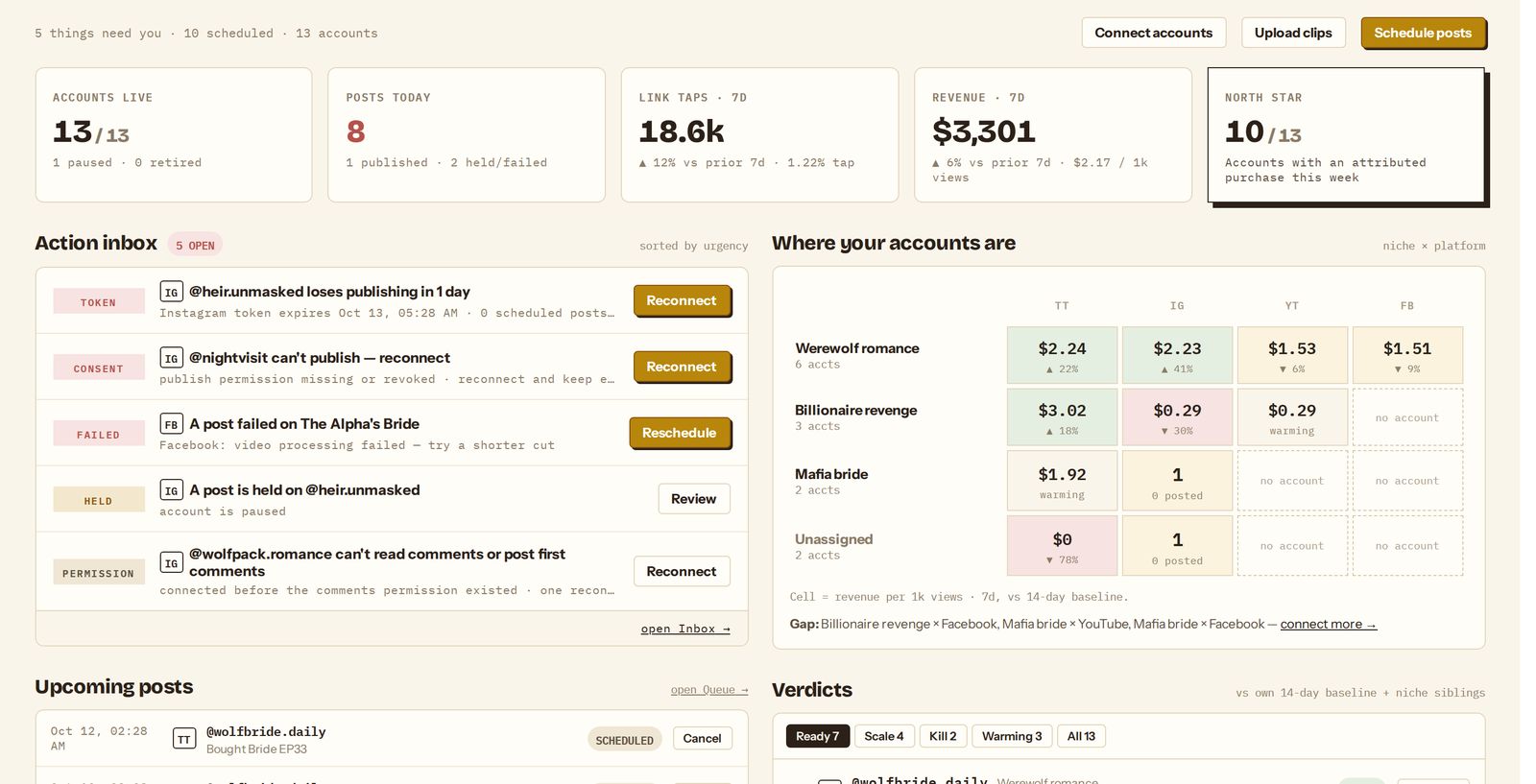
Task: Reconnect the @heir.unmasked Instagram token
Action: coord(682,300)
